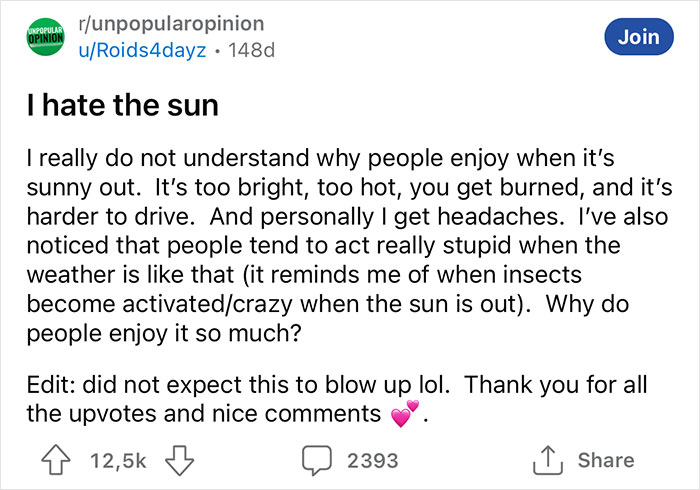Click the phrase harder to drive
The width and height of the screenshot is (700, 490).
click(x=100, y=214)
